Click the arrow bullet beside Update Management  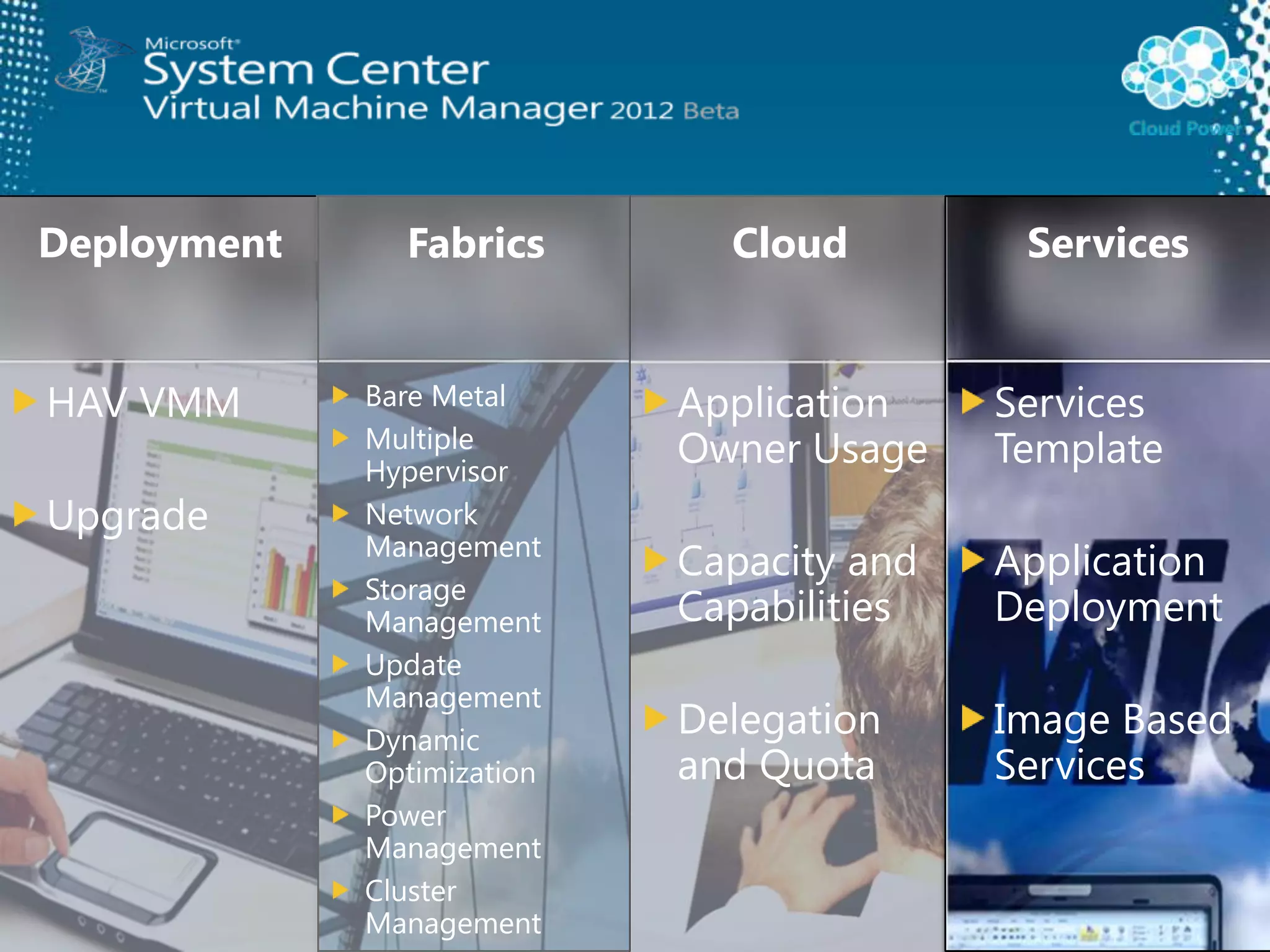pos(341,664)
